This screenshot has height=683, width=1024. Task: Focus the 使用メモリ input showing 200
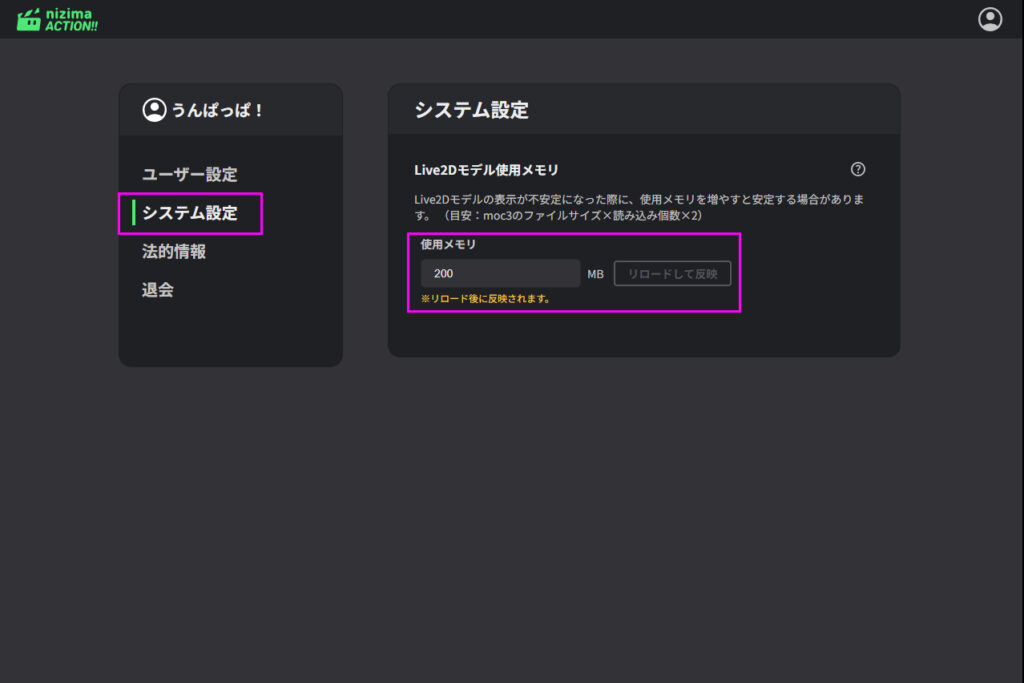pos(500,273)
